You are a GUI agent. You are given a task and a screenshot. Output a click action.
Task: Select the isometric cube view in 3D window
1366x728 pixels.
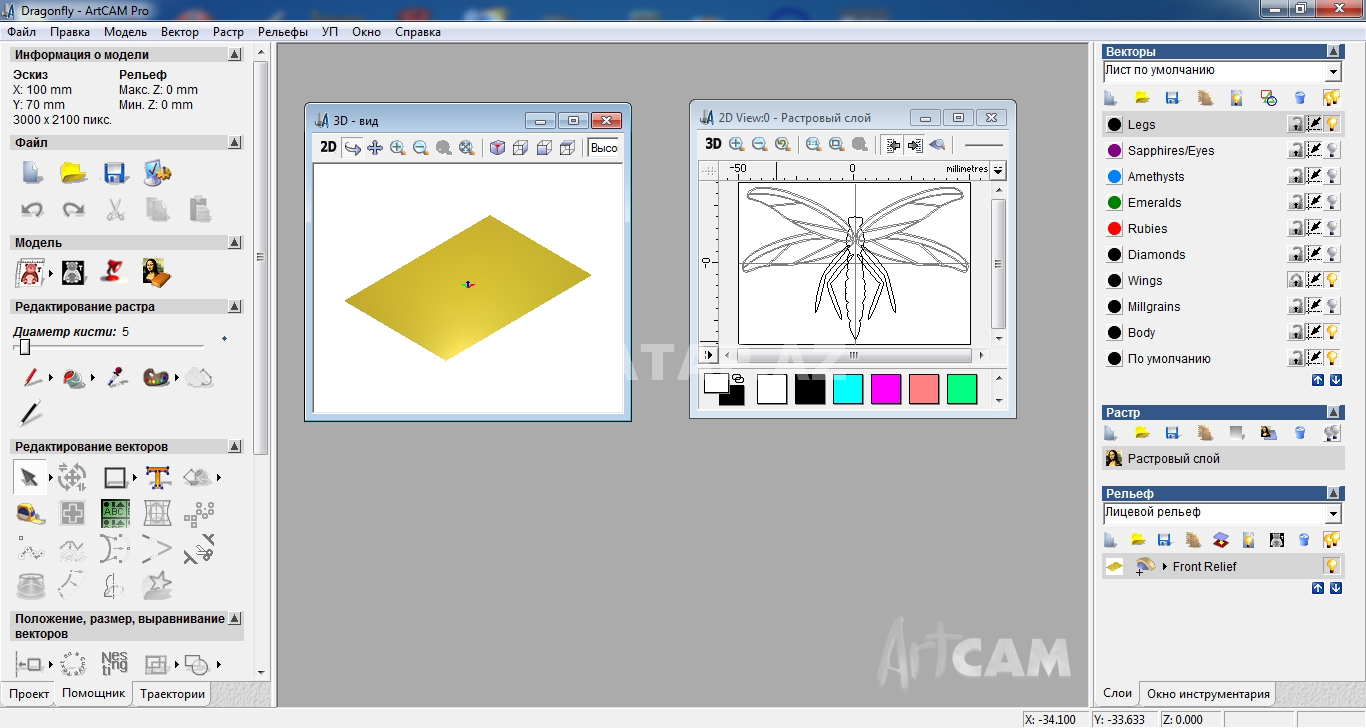pyautogui.click(x=497, y=148)
